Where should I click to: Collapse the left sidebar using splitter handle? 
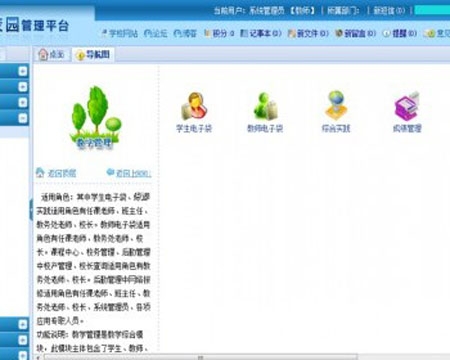coord(31,209)
